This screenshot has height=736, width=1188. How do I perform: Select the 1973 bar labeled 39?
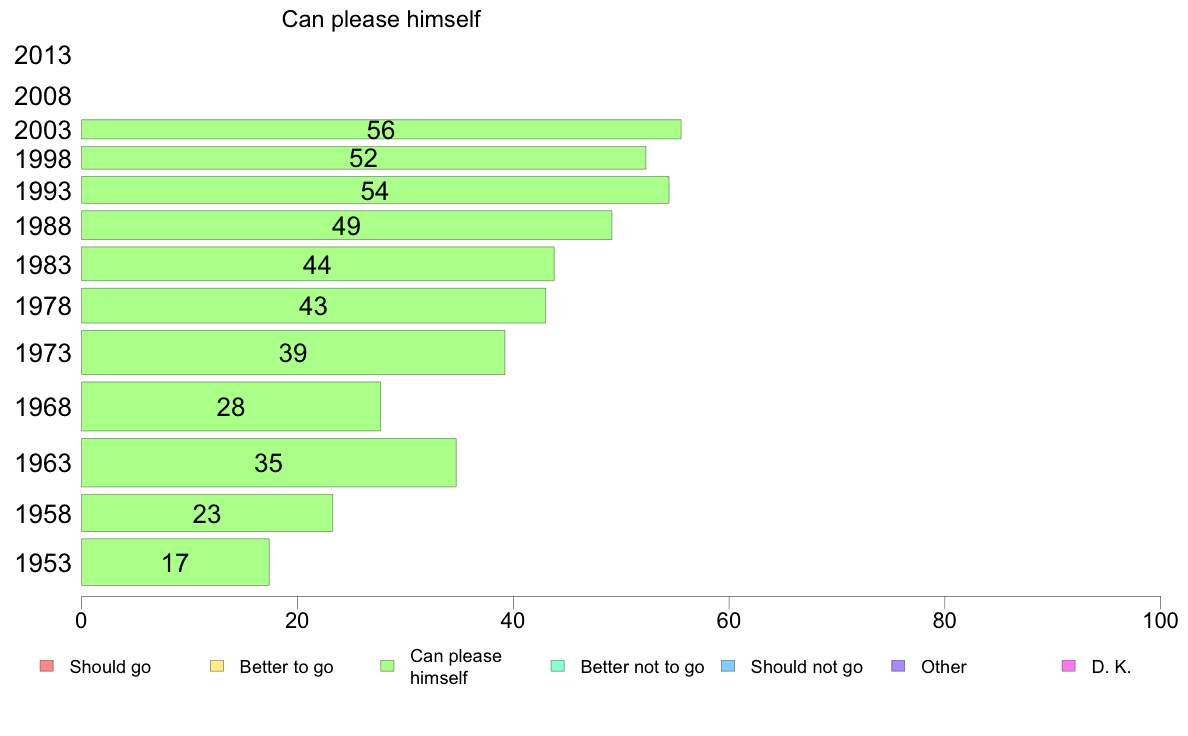[x=293, y=352]
